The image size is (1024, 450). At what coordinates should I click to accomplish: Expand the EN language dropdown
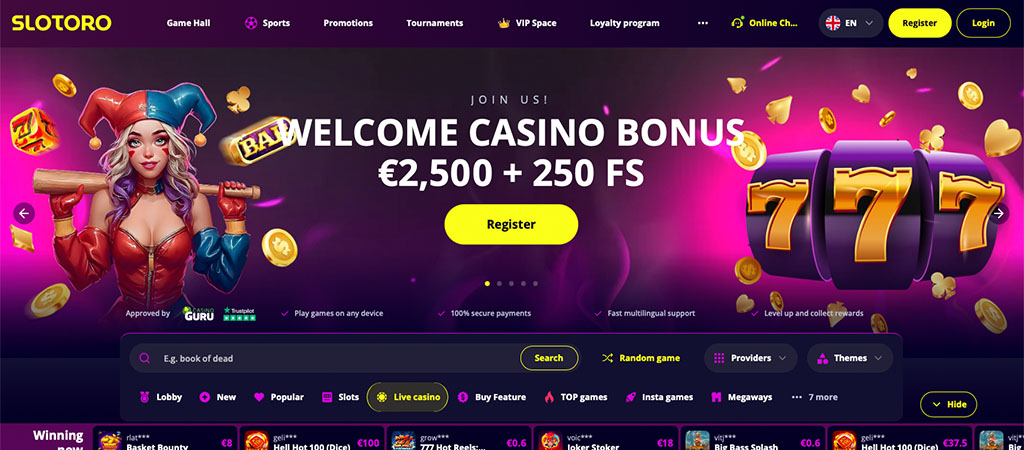(x=850, y=23)
